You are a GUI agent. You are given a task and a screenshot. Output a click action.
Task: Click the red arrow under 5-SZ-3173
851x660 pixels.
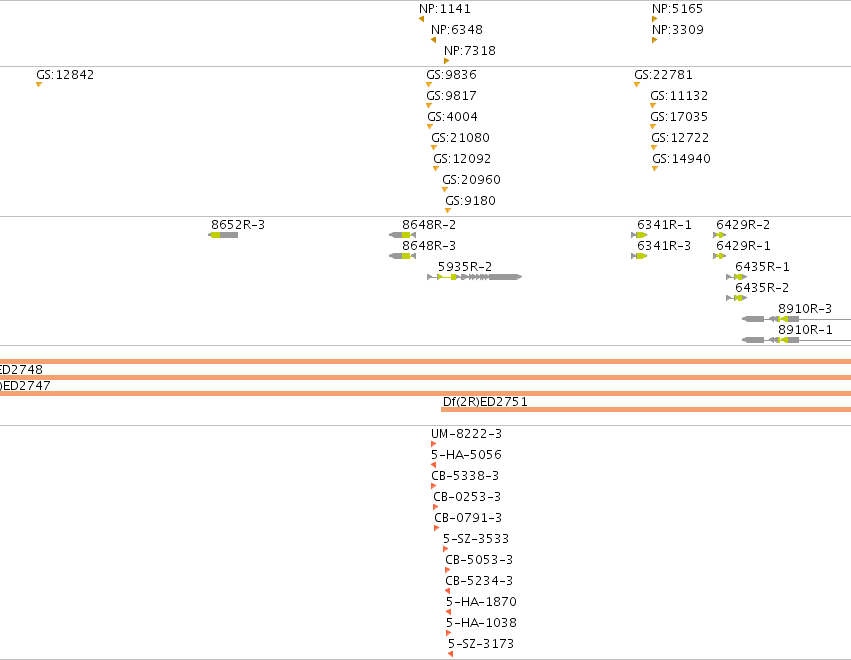[450, 654]
